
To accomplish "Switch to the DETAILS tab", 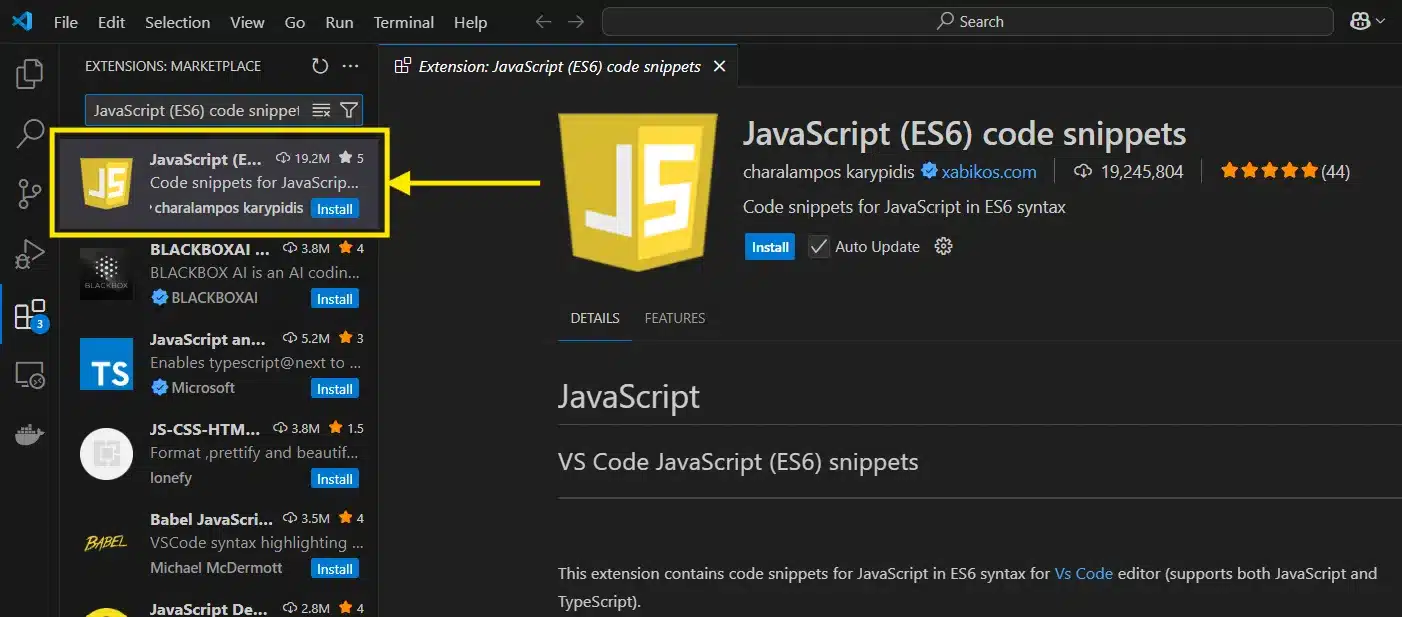I will point(595,318).
